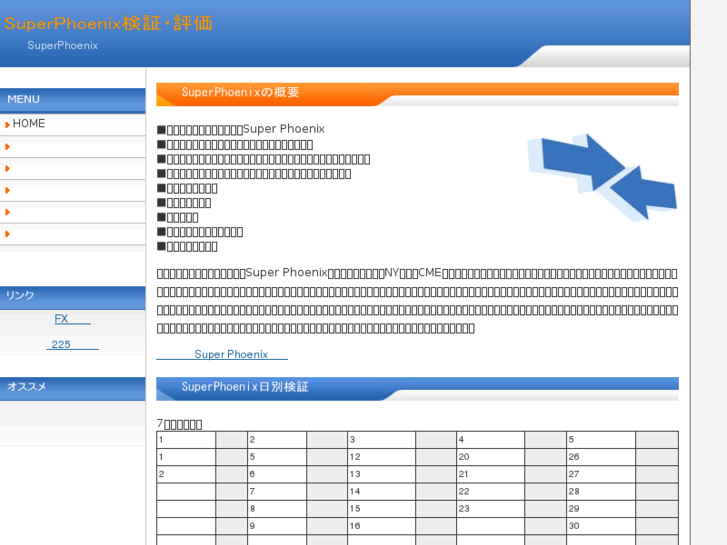This screenshot has width=727, height=545.
Task: Select table cell 13
Action: 382,474
